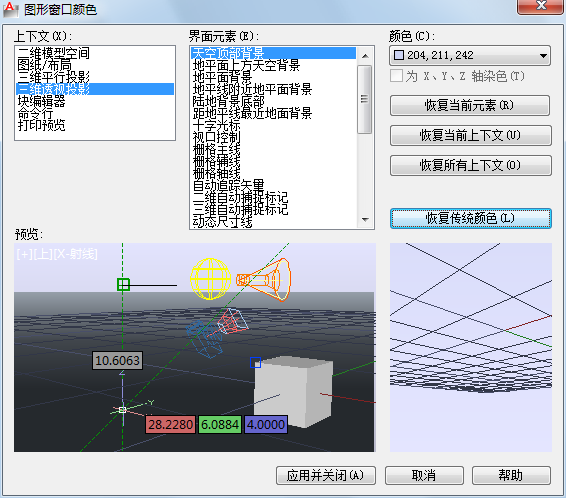Click the green autosnap square marker in preview
Screen dimensions: 566x498
(123, 284)
